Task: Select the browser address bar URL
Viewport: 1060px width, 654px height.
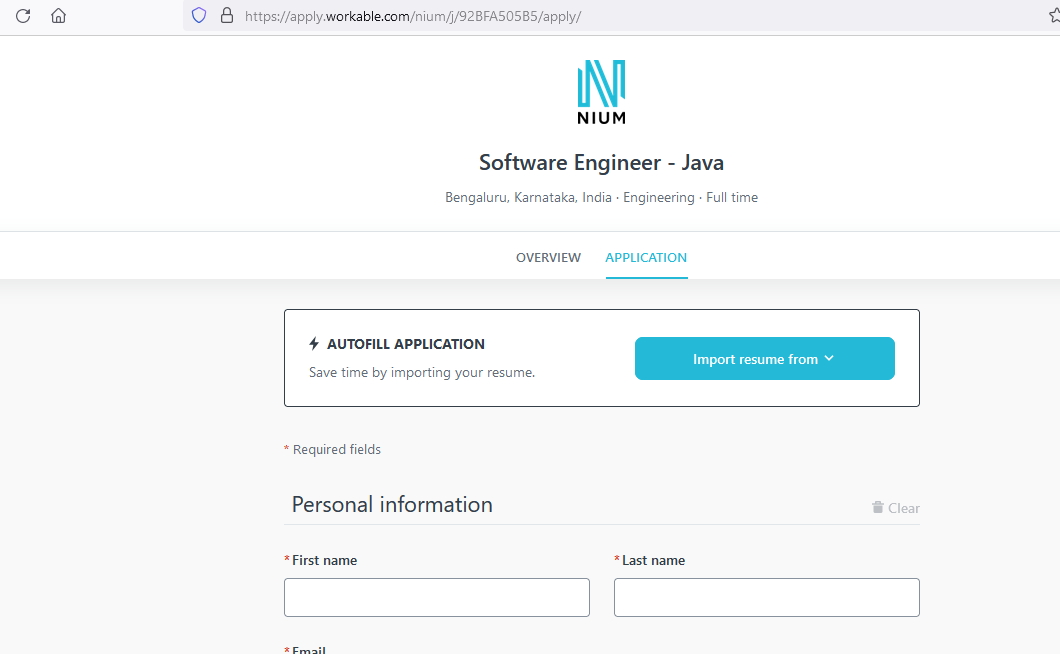Action: point(412,16)
